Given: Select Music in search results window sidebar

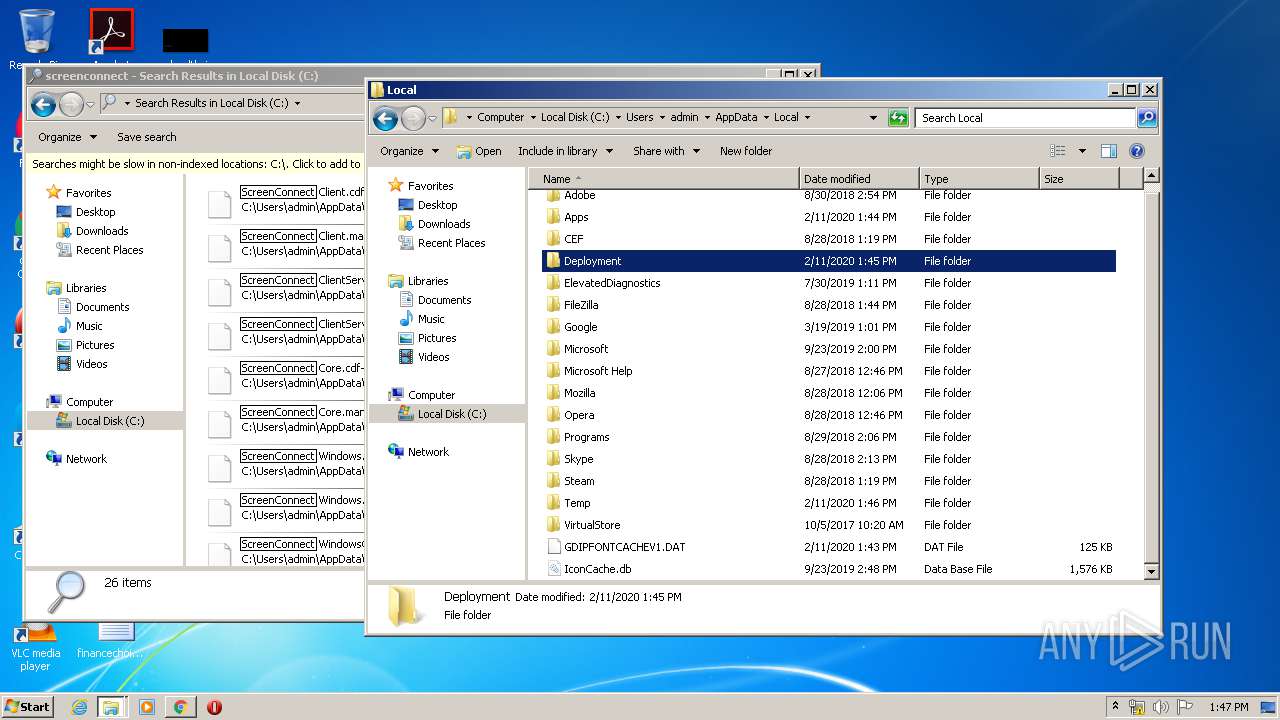Looking at the screenshot, I should (x=89, y=326).
